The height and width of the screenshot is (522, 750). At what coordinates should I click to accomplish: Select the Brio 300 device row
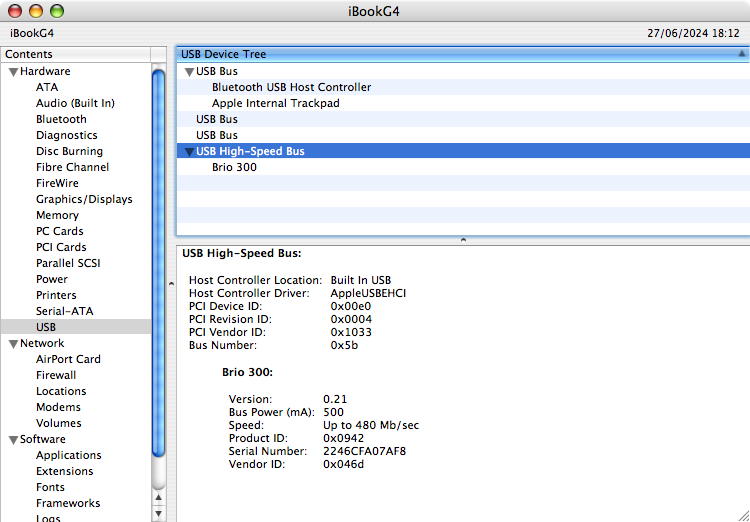[x=463, y=167]
